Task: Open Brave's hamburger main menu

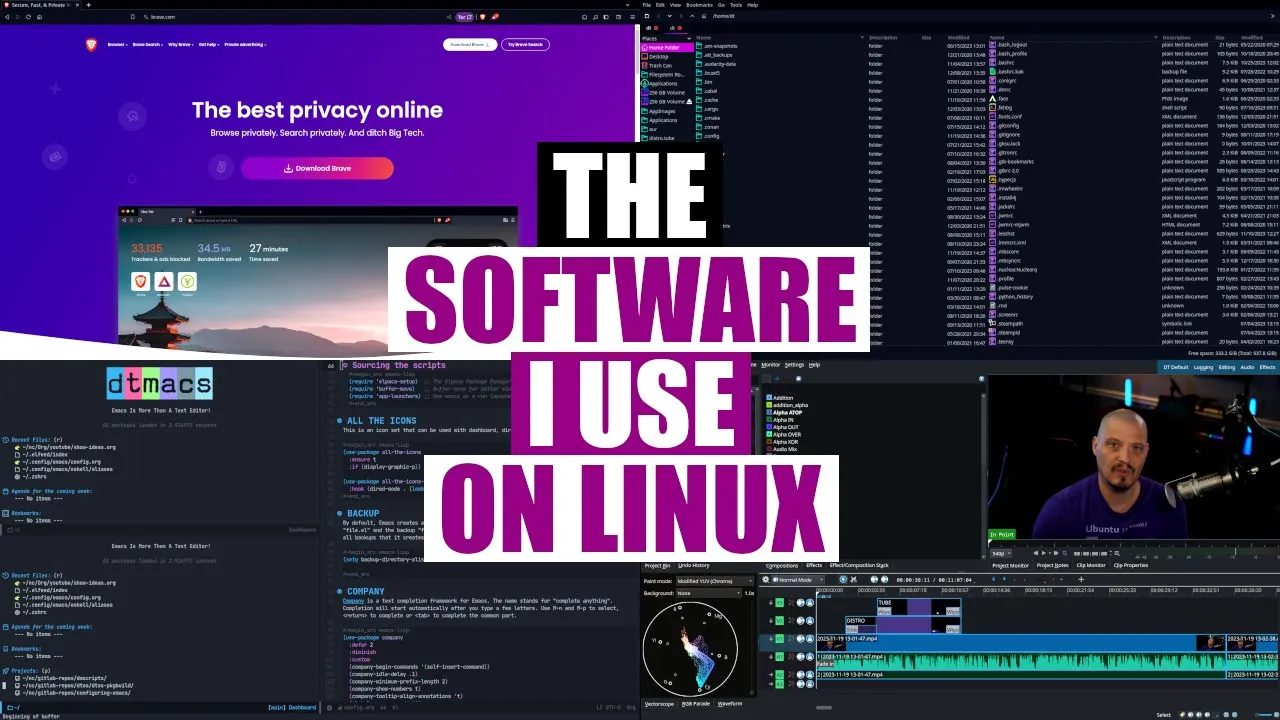Action: tap(630, 16)
